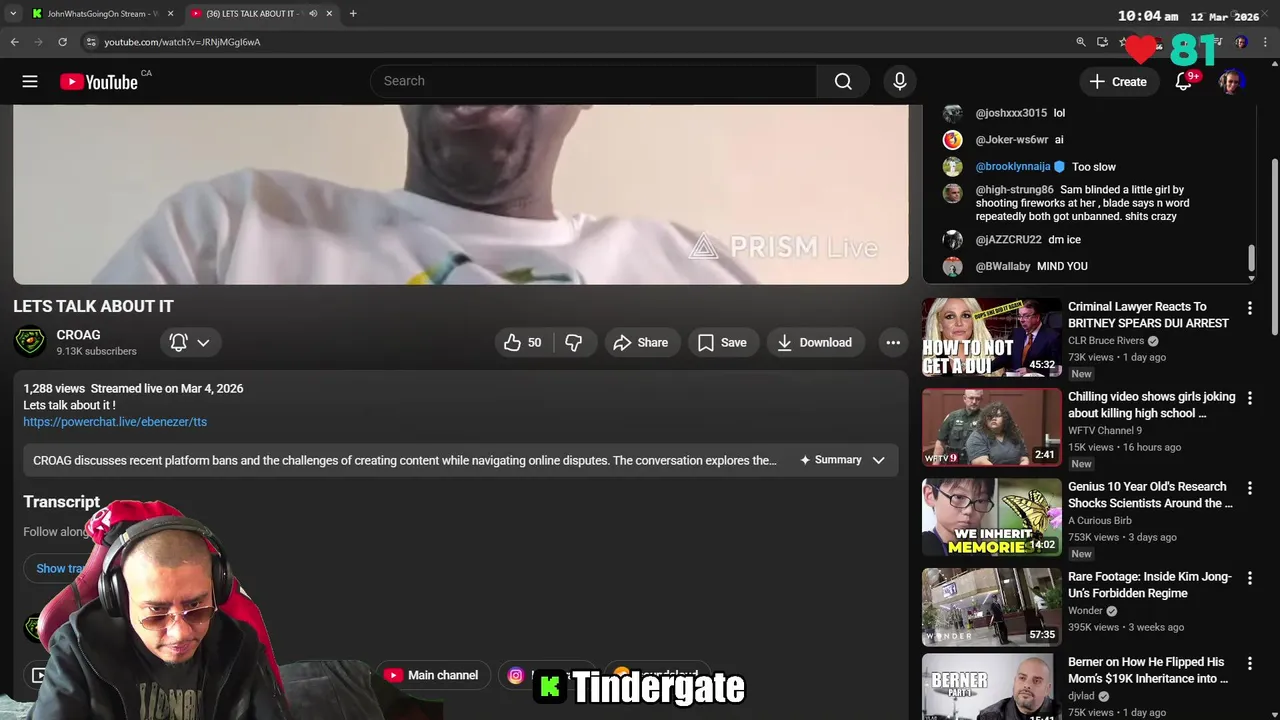The image size is (1280, 720).
Task: Dislike the video with thumbs down
Action: click(x=574, y=342)
